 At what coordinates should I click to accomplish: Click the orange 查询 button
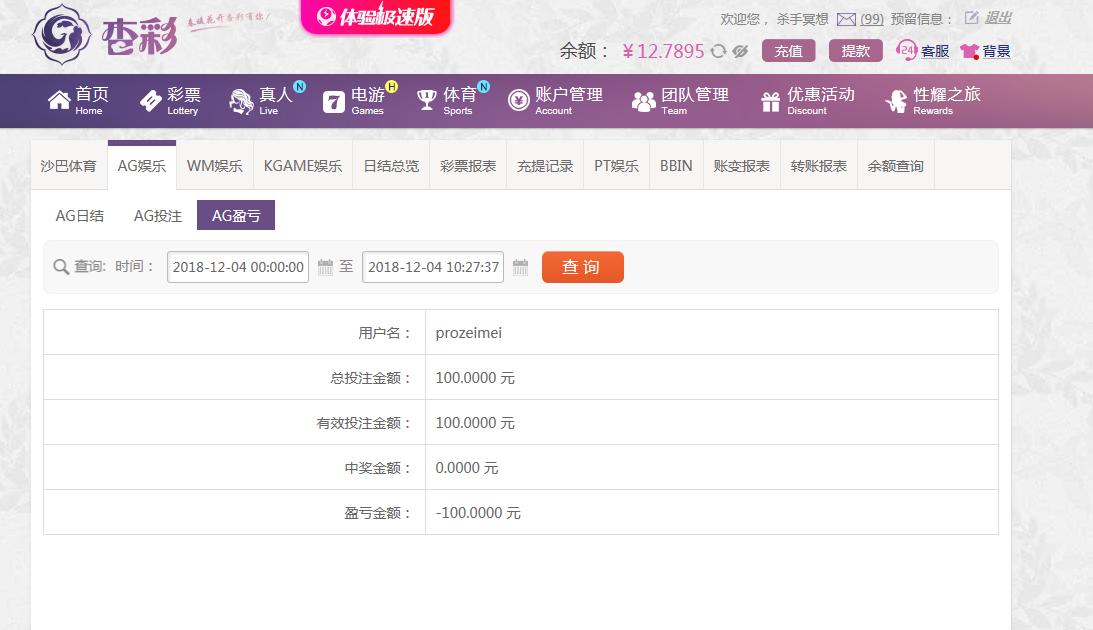click(583, 267)
